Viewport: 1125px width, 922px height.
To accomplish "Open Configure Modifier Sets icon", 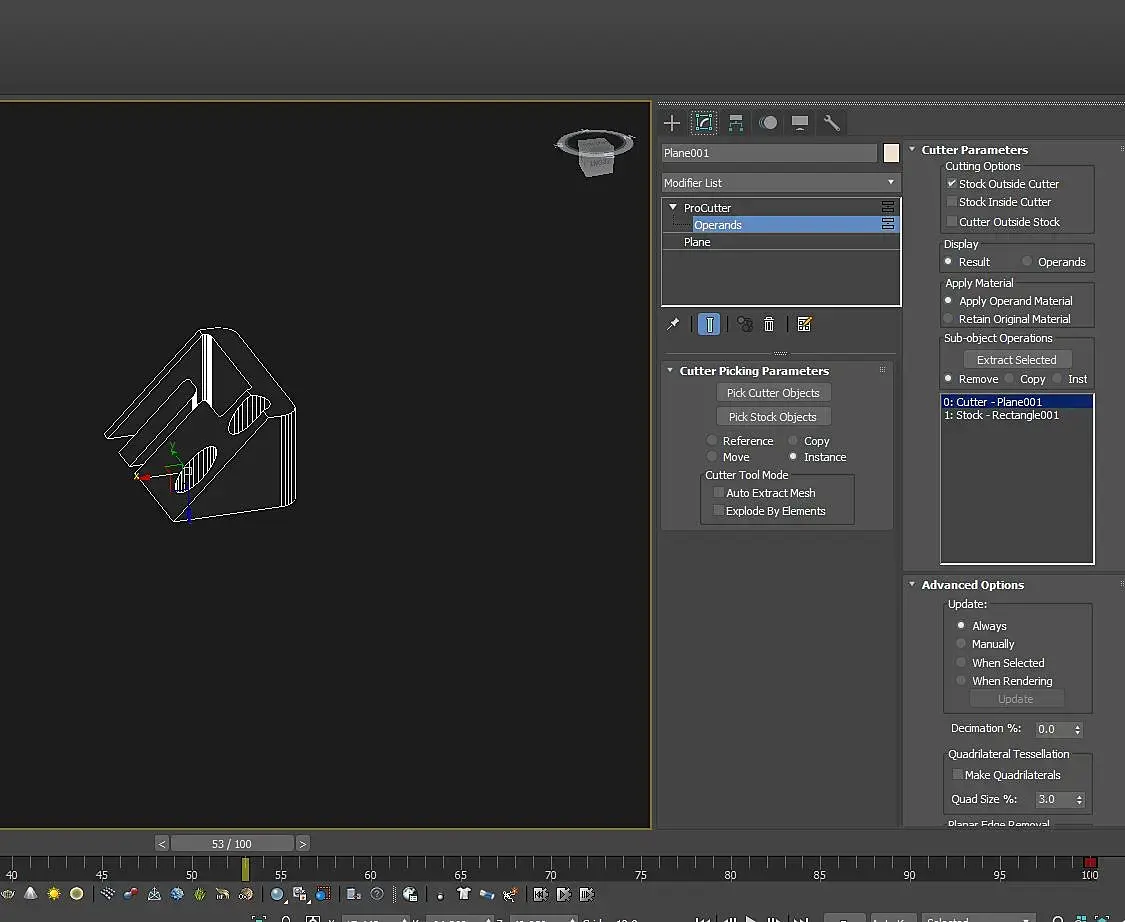I will (805, 324).
